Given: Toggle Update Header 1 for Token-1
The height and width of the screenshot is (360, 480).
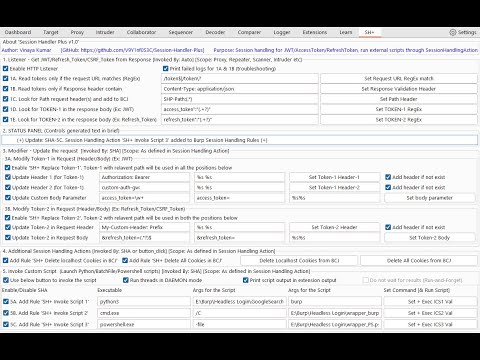Looking at the screenshot, I should [x=7, y=177].
